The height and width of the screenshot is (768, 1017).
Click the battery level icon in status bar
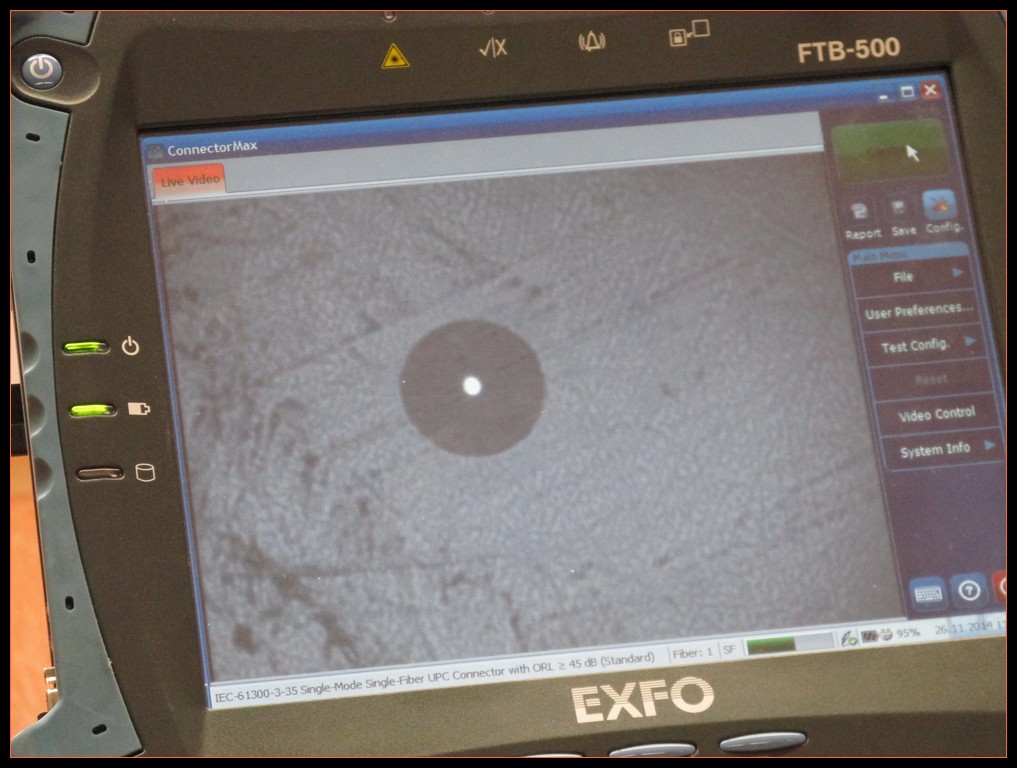coord(869,636)
